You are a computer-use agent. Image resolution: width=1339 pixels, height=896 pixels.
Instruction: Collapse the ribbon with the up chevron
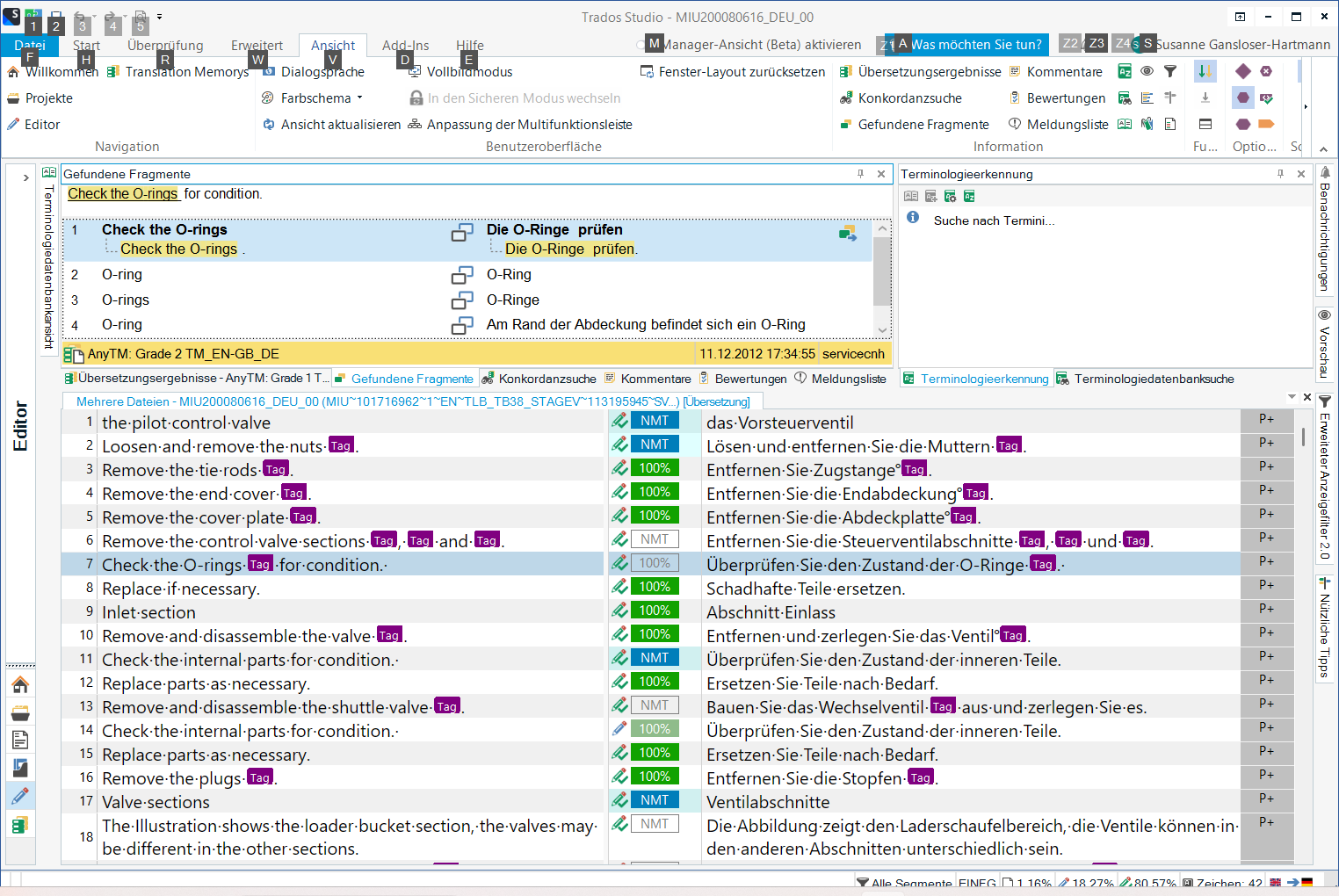tap(1324, 149)
